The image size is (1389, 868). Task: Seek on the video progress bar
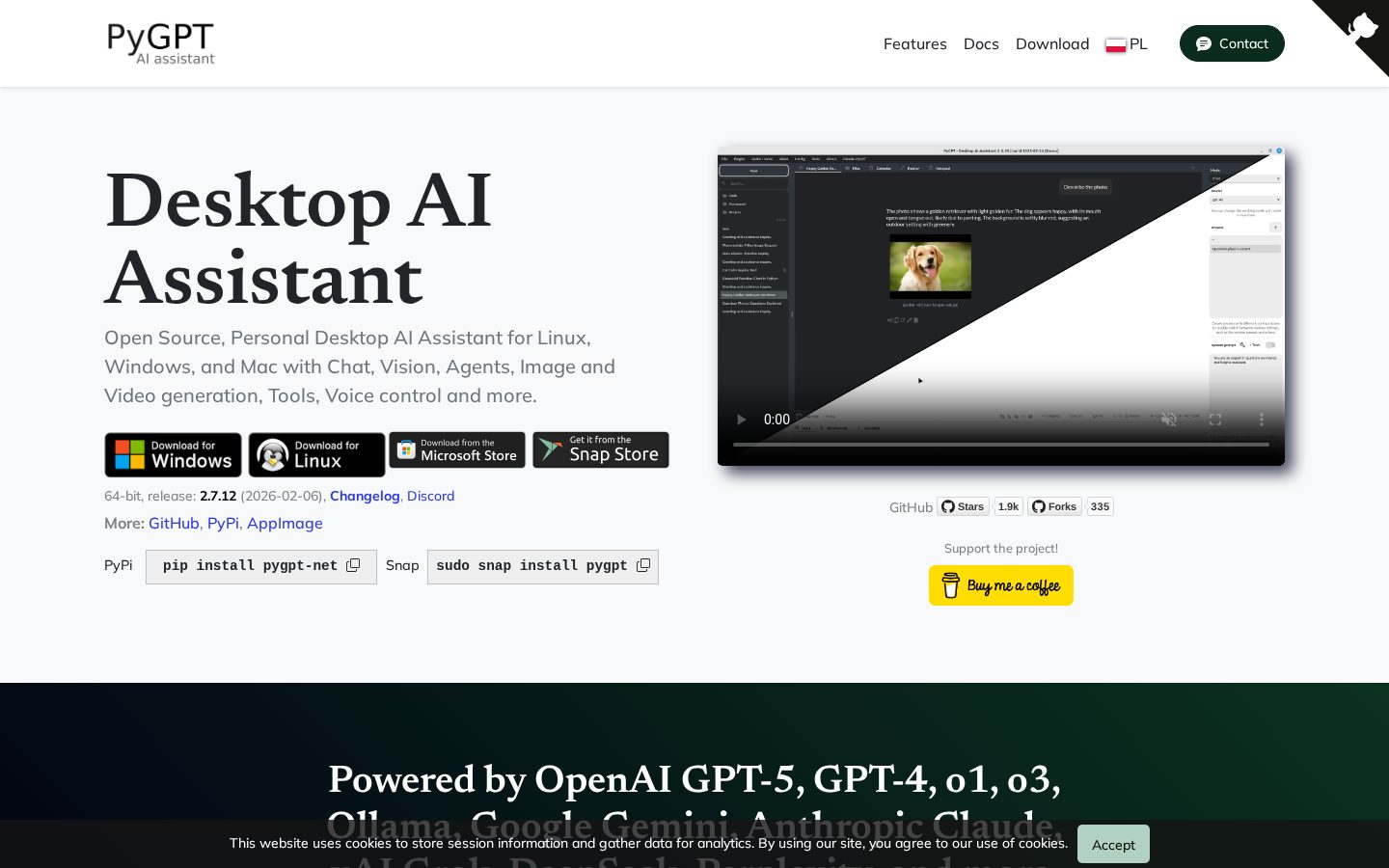click(x=1001, y=445)
